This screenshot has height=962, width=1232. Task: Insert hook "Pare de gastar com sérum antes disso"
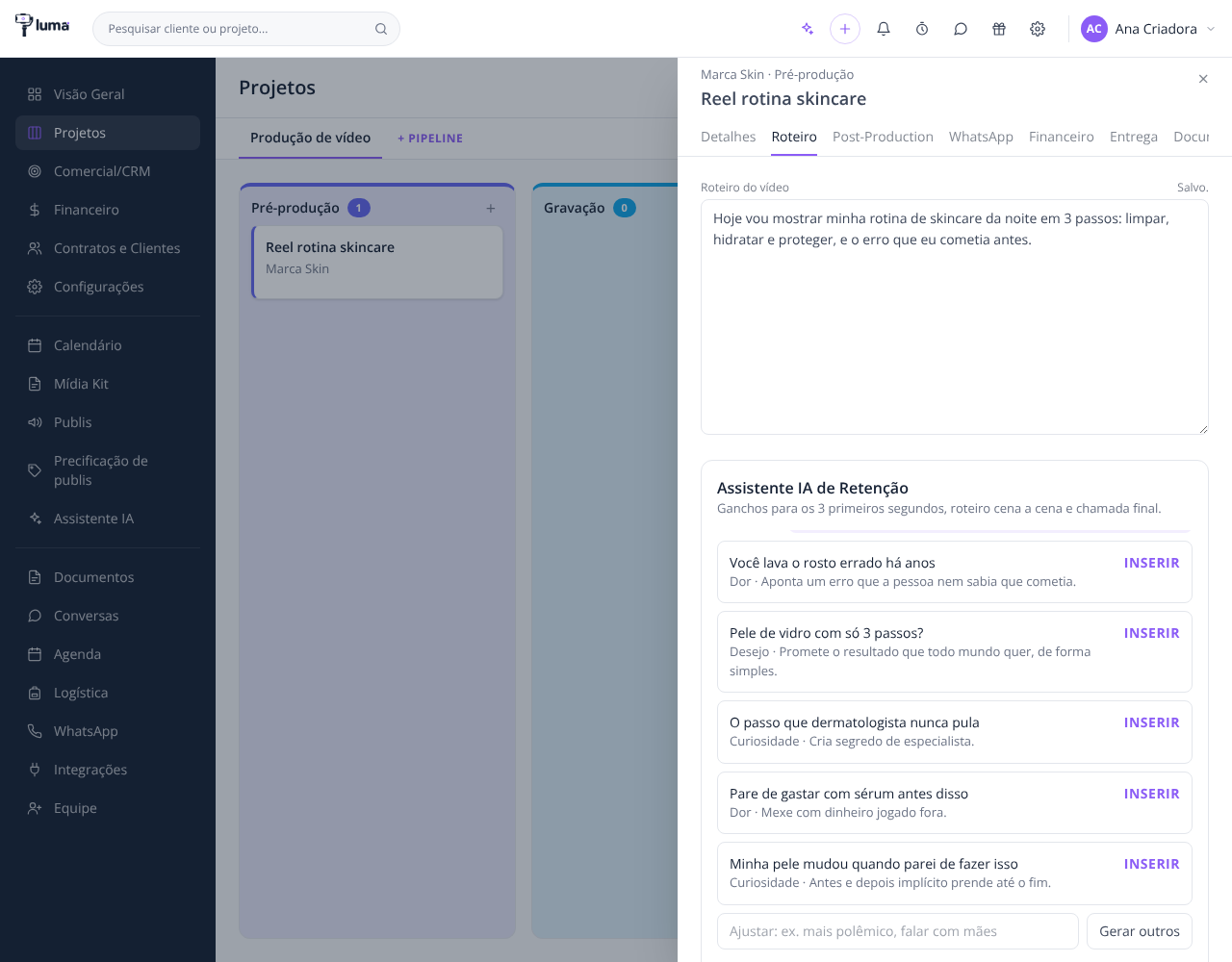point(1151,794)
